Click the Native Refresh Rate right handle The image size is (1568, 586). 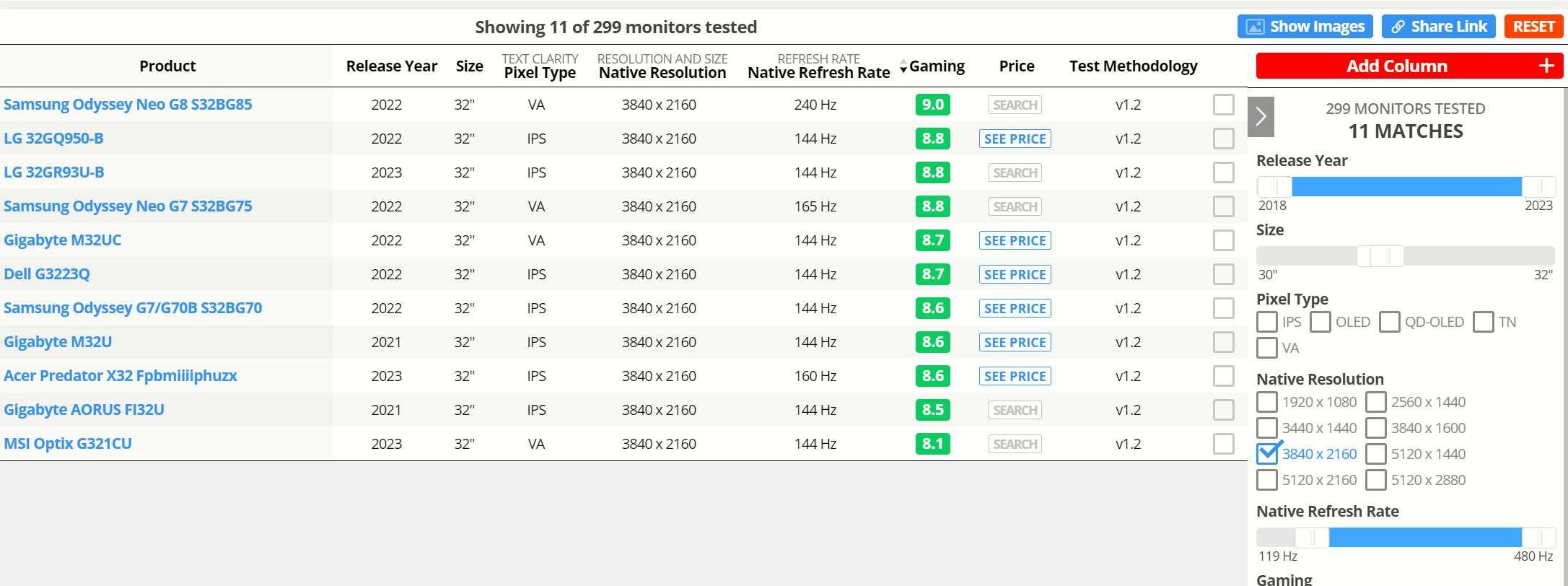pyautogui.click(x=1539, y=538)
